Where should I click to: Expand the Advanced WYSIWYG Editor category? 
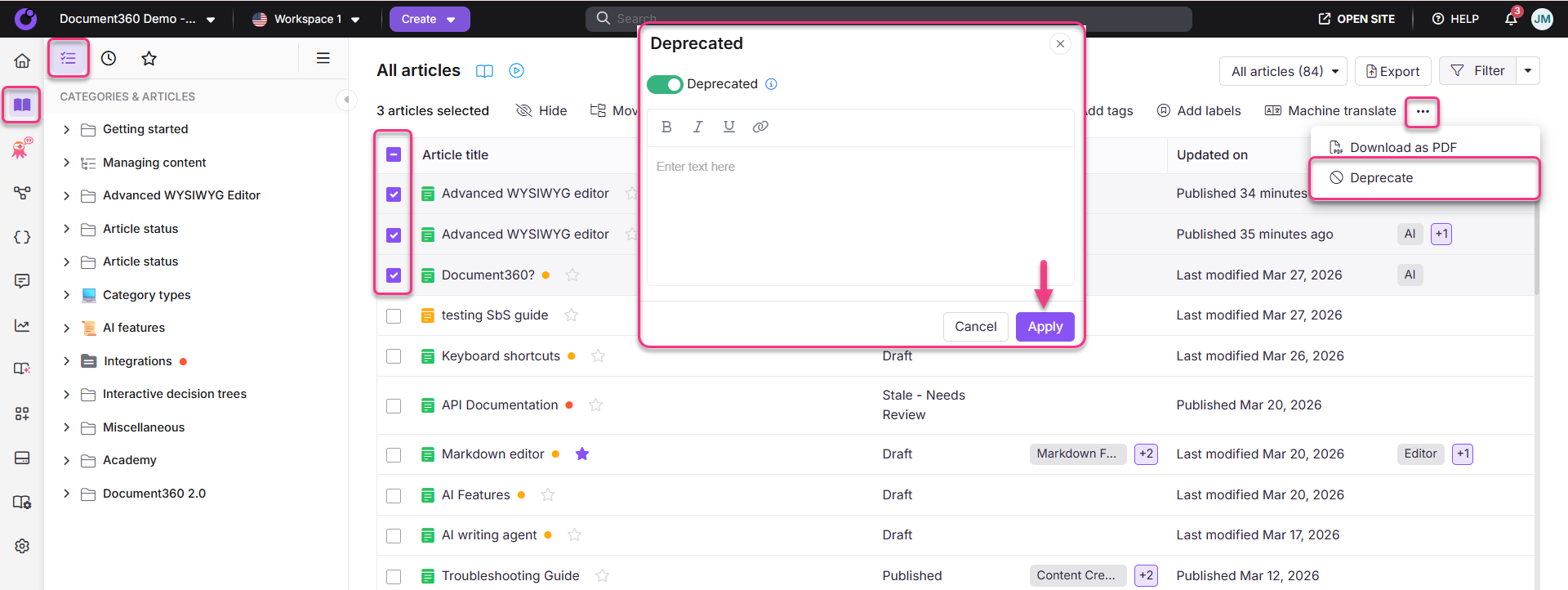[67, 195]
